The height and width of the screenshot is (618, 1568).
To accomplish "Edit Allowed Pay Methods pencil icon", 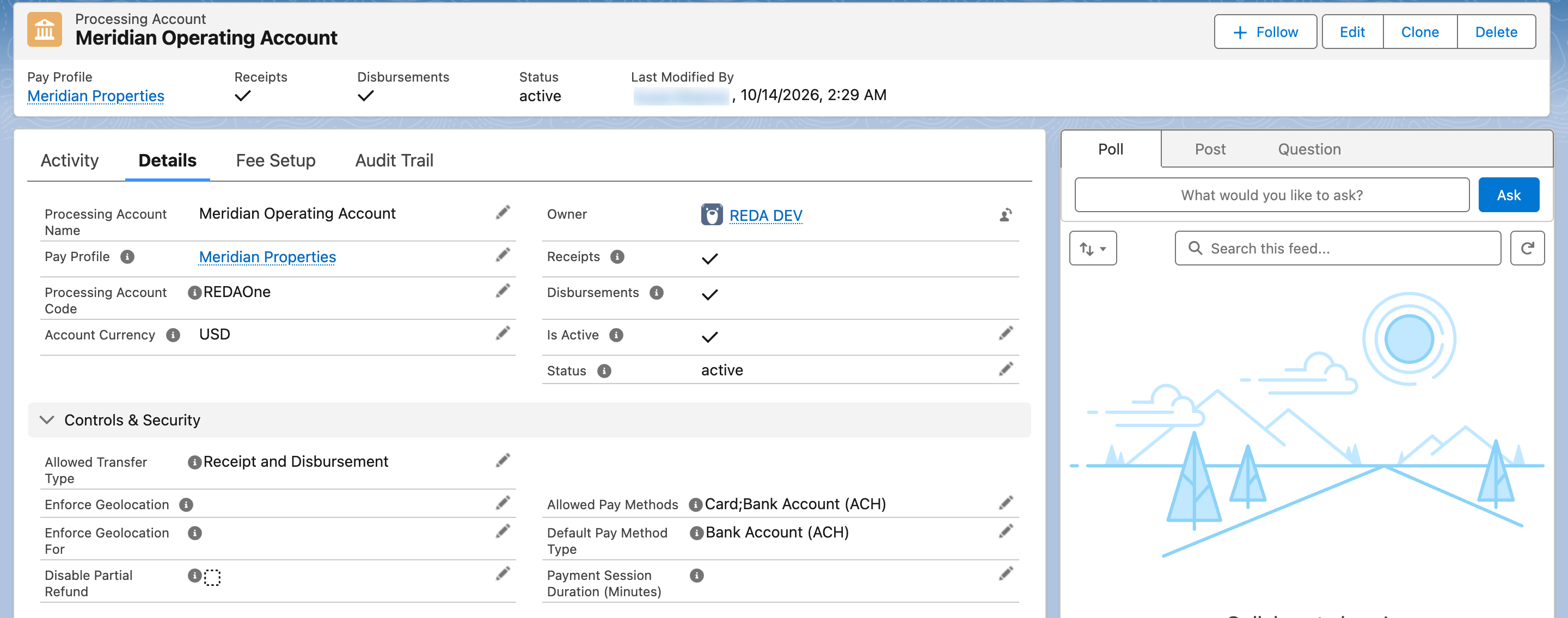I will tap(1006, 503).
